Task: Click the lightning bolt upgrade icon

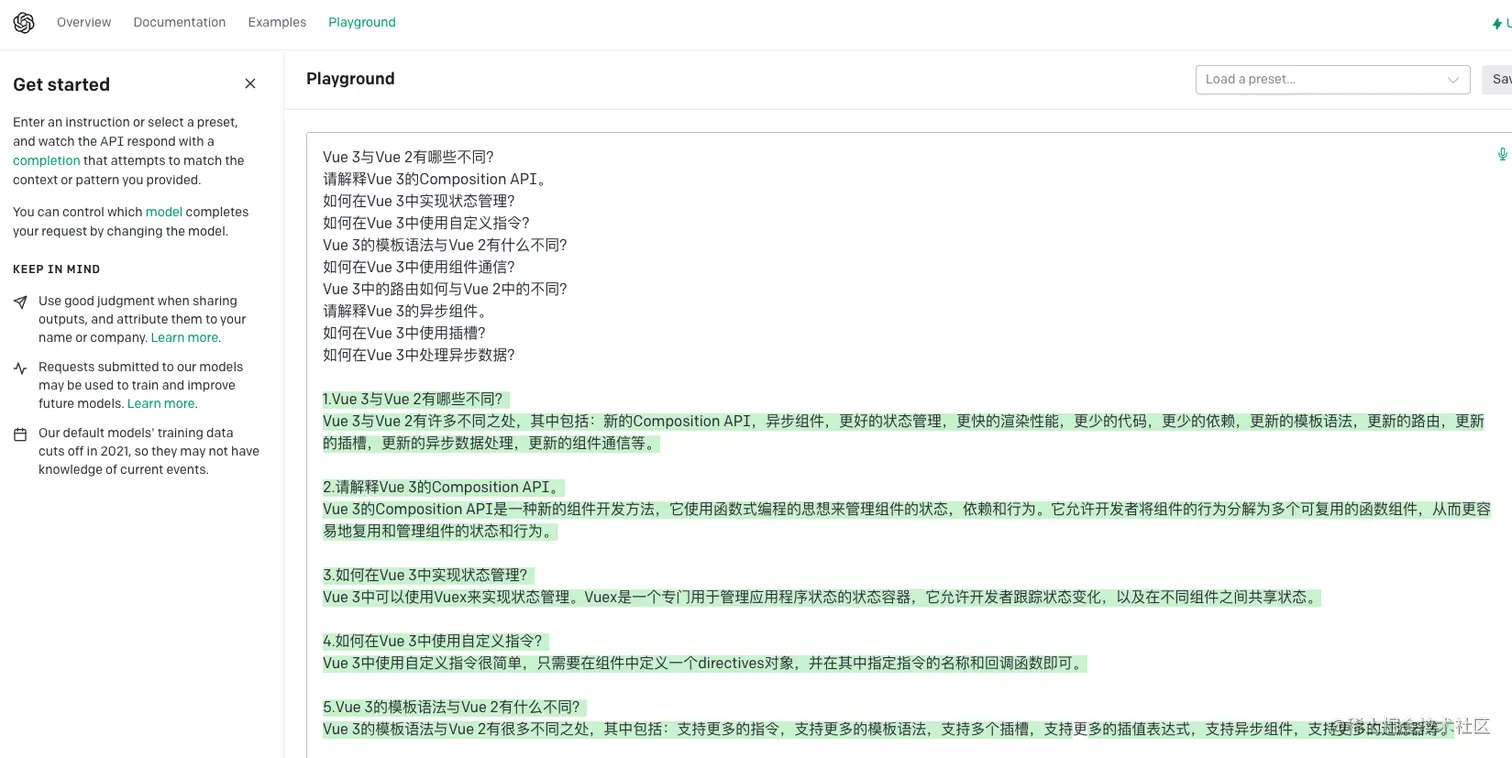Action: click(x=1497, y=22)
